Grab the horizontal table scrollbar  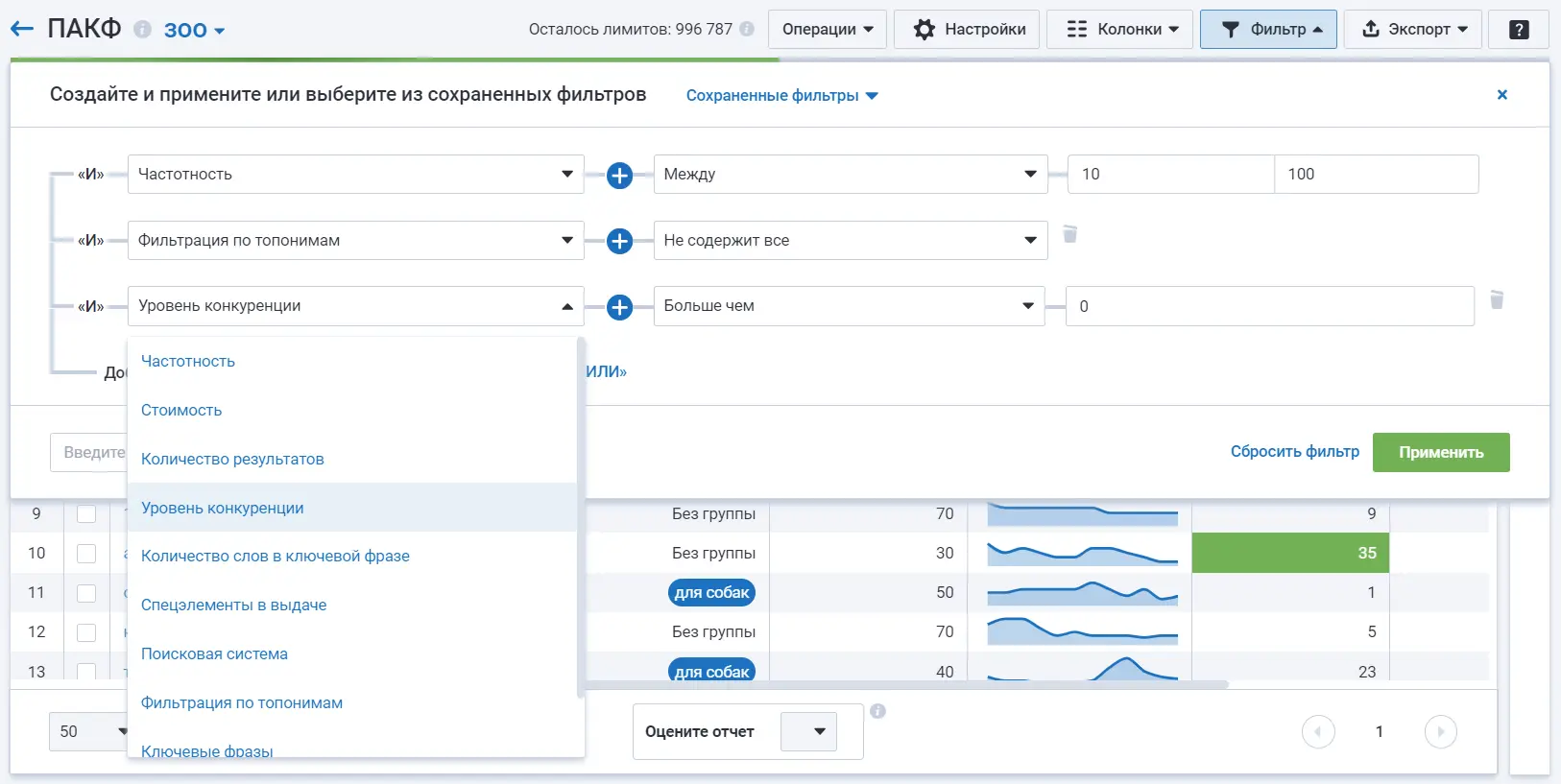click(907, 684)
